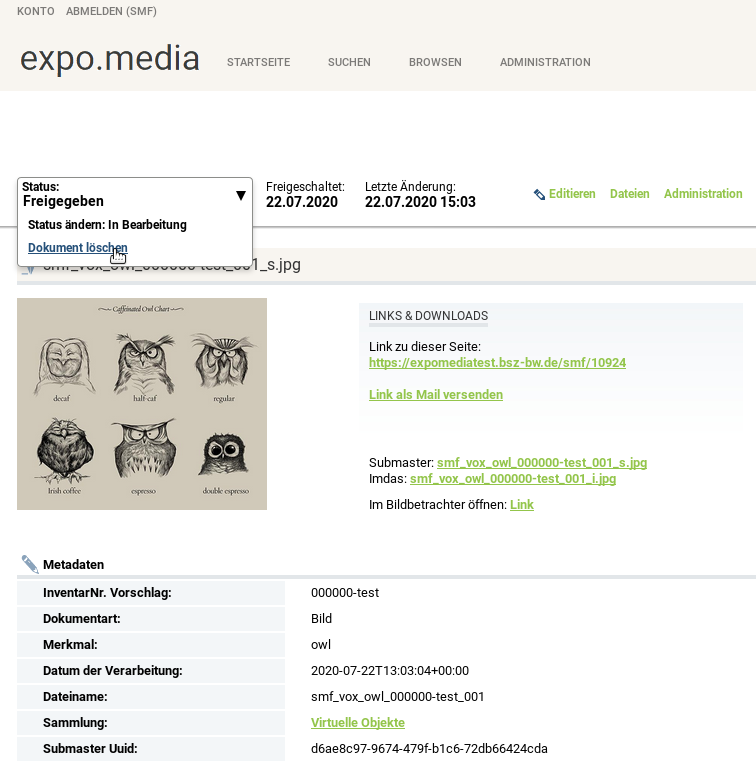Click the 'Submaster Uuid:' label
Image resolution: width=756 pixels, height=784 pixels.
pos(90,748)
